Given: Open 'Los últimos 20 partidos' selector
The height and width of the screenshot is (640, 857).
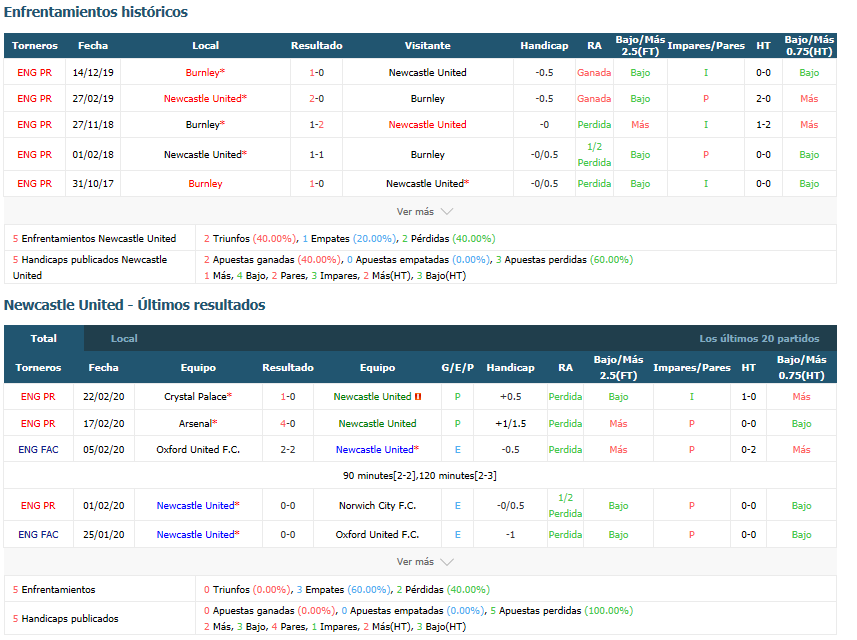Looking at the screenshot, I should [x=759, y=338].
